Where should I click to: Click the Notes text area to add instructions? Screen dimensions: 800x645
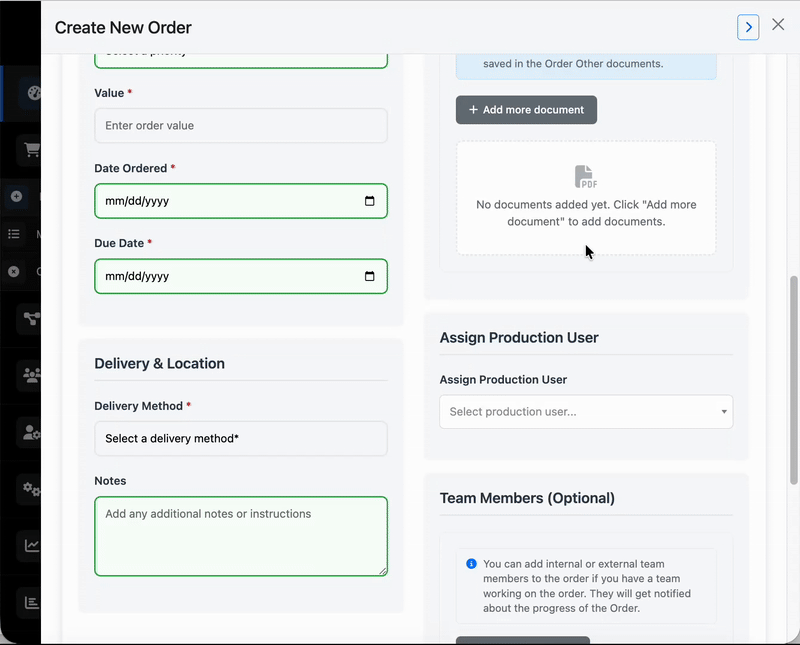click(x=240, y=536)
